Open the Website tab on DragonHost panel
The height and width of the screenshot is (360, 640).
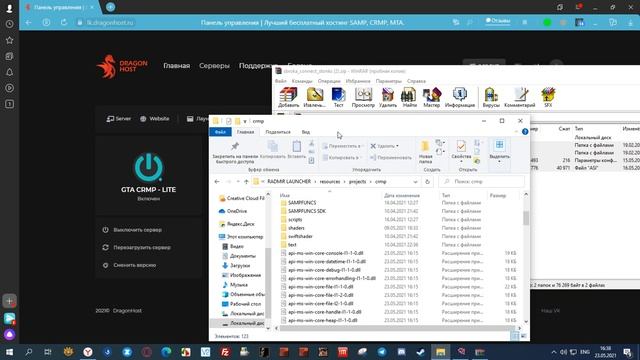(x=155, y=119)
